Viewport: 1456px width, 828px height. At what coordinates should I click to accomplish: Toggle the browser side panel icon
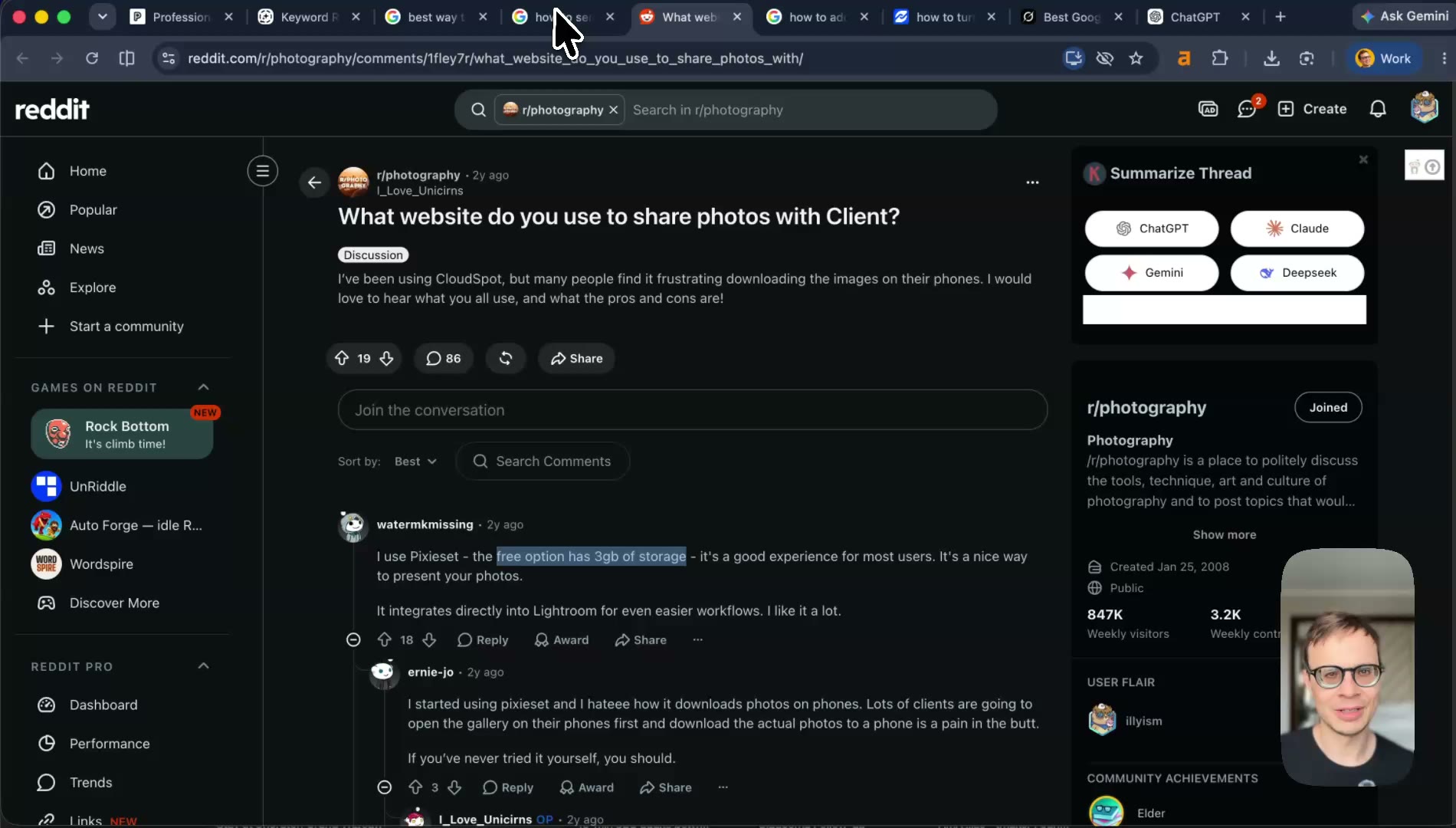(127, 58)
